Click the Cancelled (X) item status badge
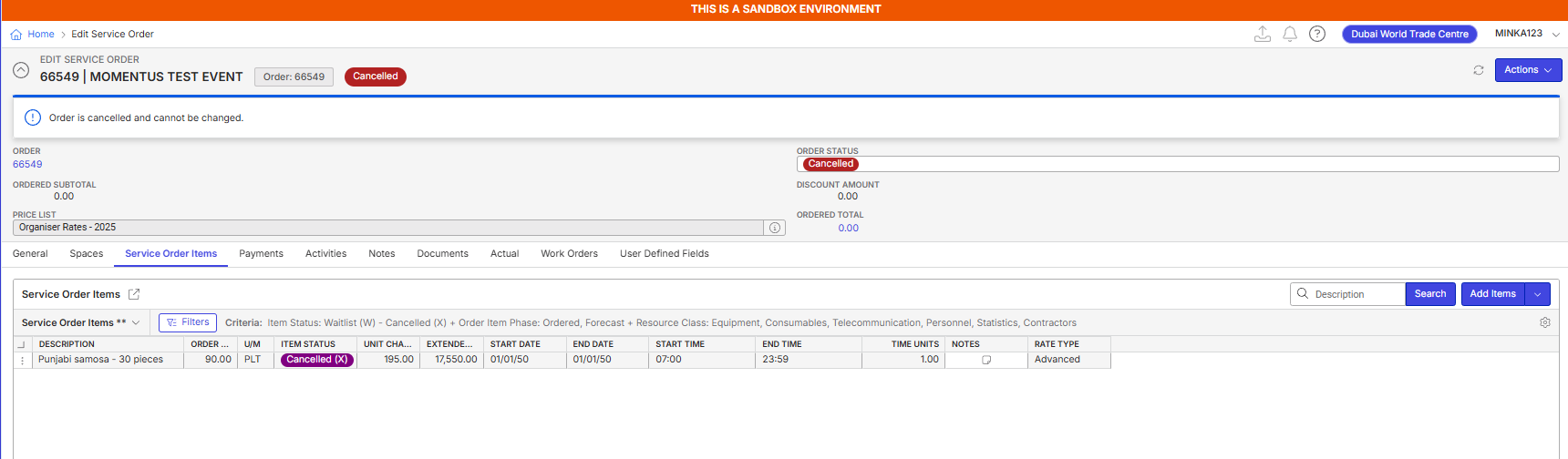This screenshot has width=1568, height=459. [316, 360]
